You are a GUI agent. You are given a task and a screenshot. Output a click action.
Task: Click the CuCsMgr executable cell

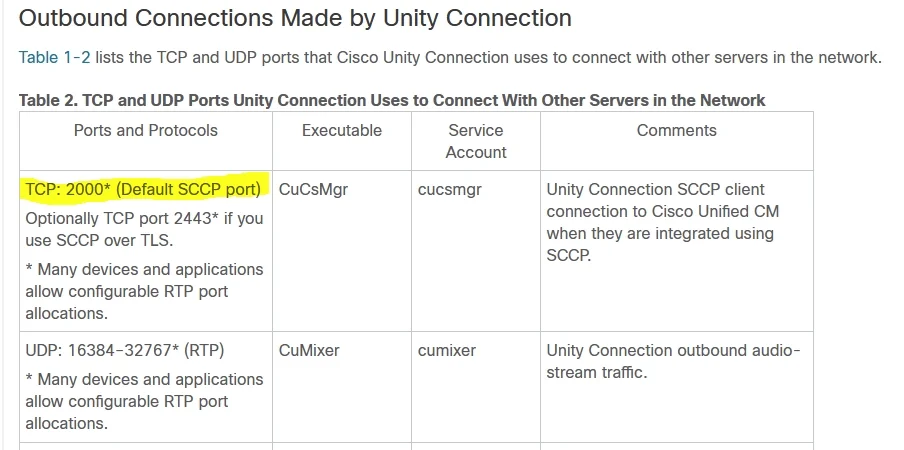(x=313, y=190)
